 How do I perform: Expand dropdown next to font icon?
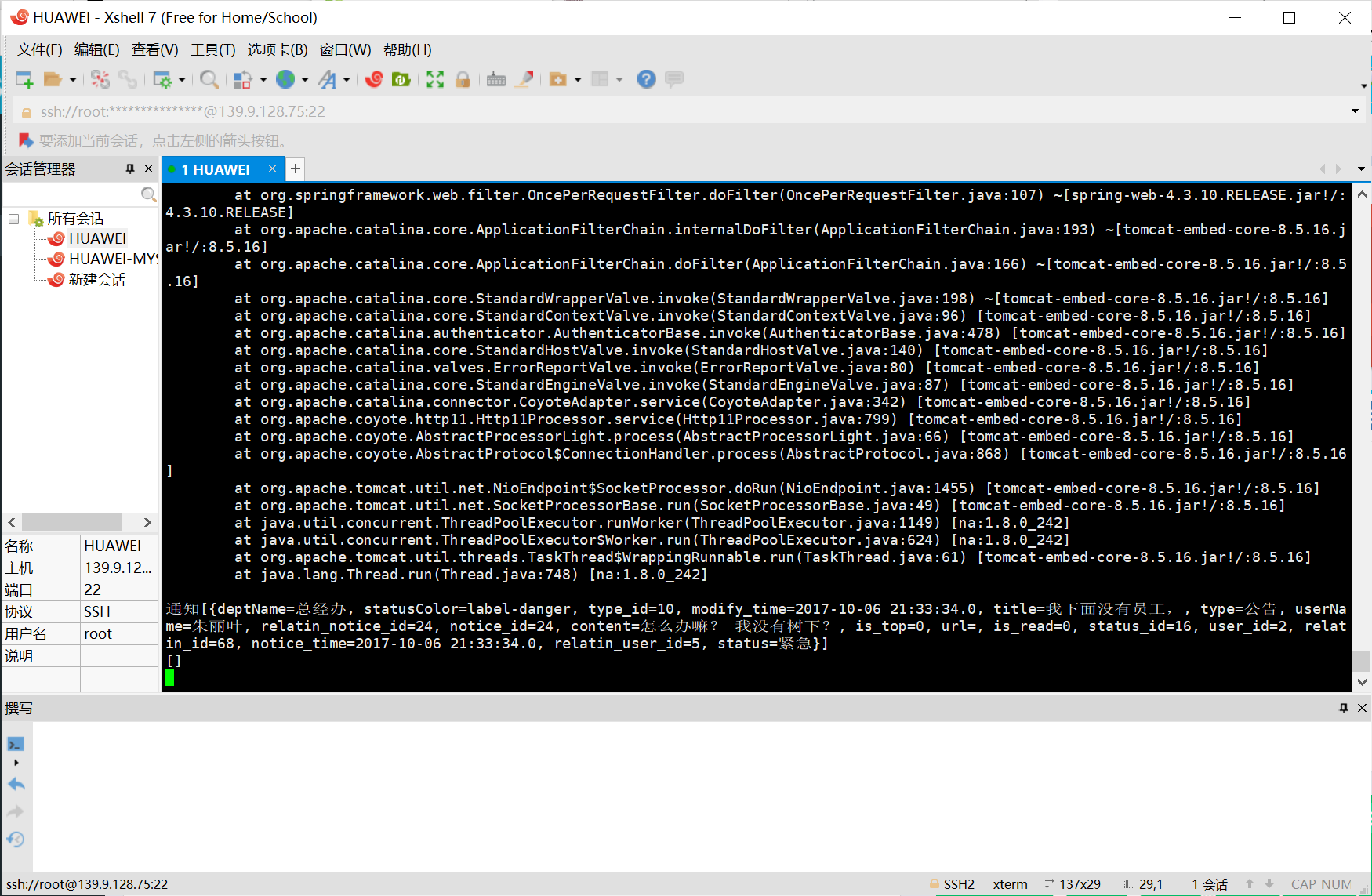click(x=347, y=79)
